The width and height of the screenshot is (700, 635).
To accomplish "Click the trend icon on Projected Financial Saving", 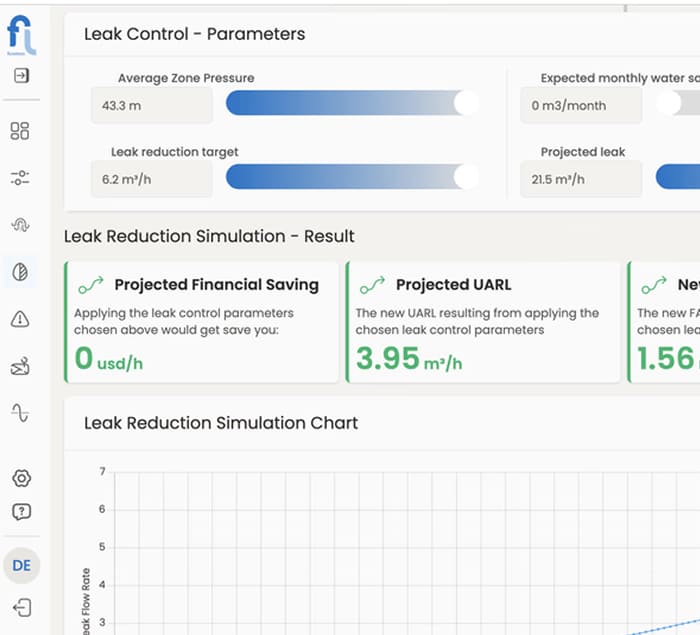I will click(91, 285).
